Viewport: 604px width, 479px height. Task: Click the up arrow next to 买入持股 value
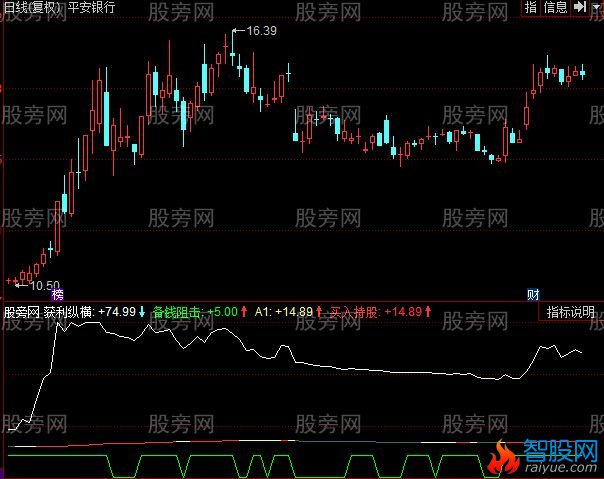pyautogui.click(x=428, y=311)
